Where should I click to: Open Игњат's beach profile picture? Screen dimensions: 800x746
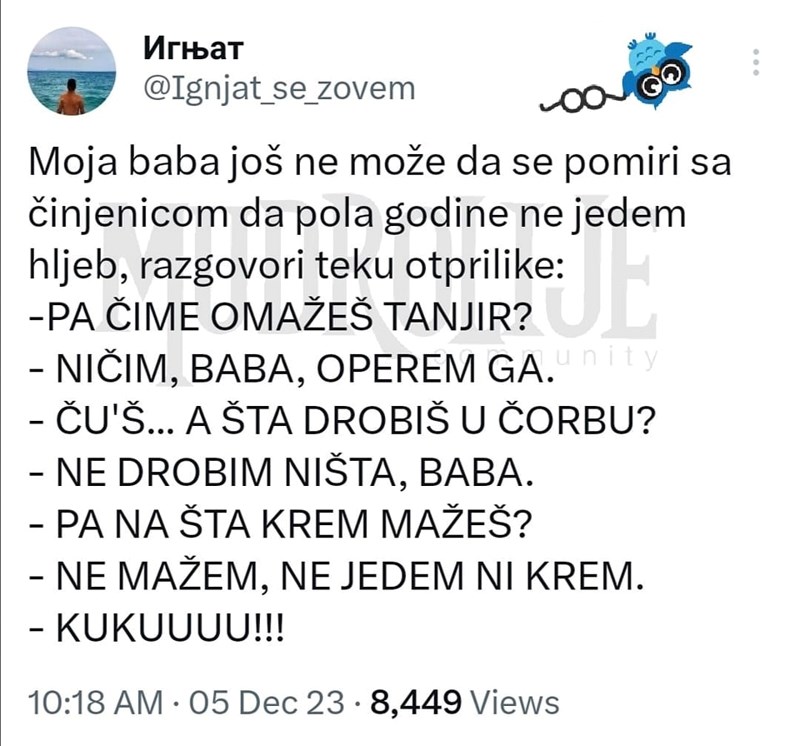point(71,70)
